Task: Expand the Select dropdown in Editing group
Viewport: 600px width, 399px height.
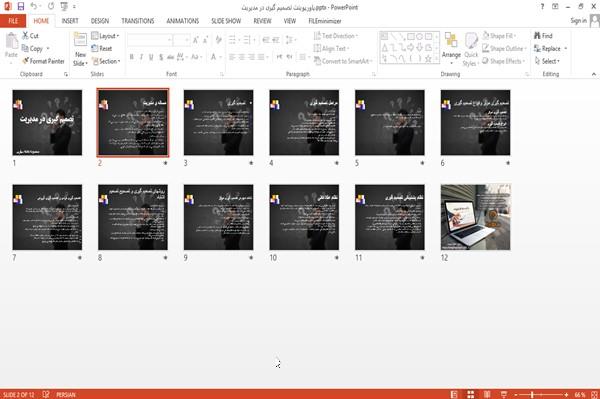Action: [547, 61]
